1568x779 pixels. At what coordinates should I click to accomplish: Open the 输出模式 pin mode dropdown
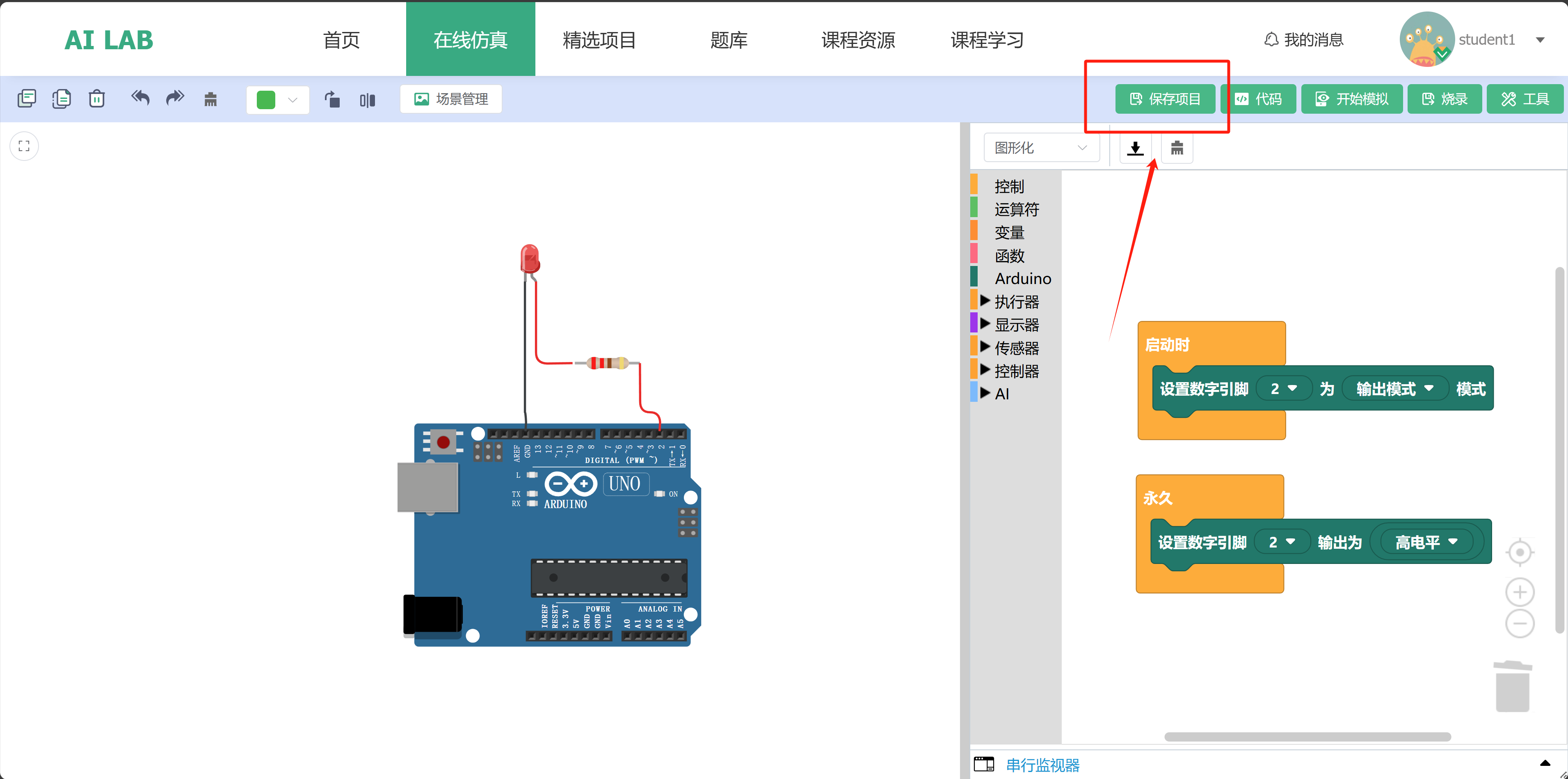point(1394,389)
